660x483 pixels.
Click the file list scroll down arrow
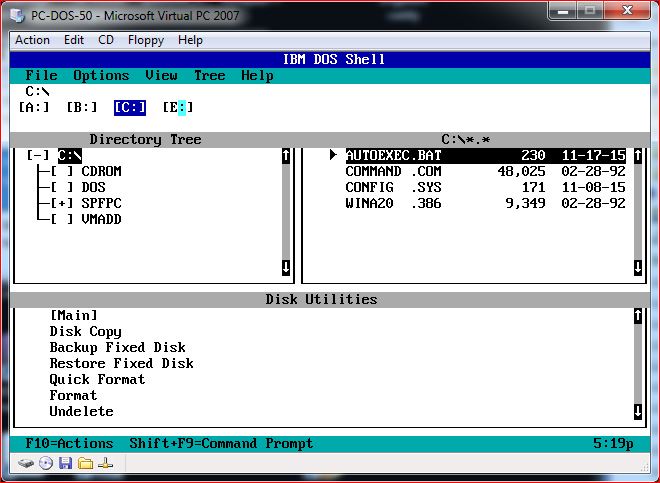pyautogui.click(x=638, y=267)
